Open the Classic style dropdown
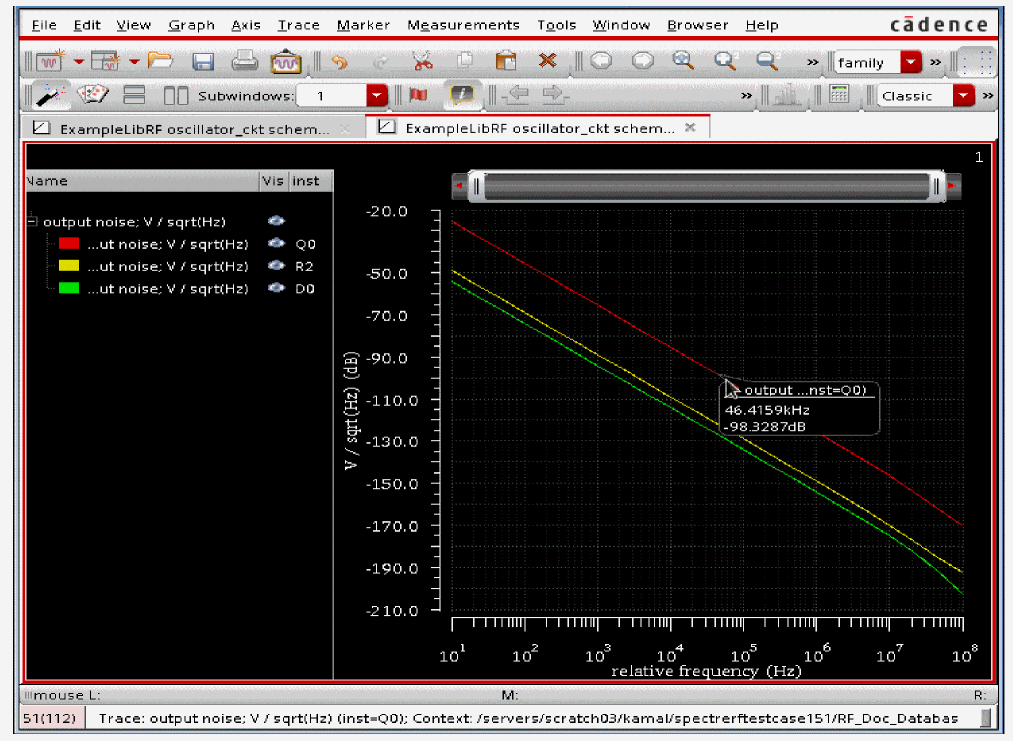Image resolution: width=1013 pixels, height=741 pixels. click(x=963, y=96)
